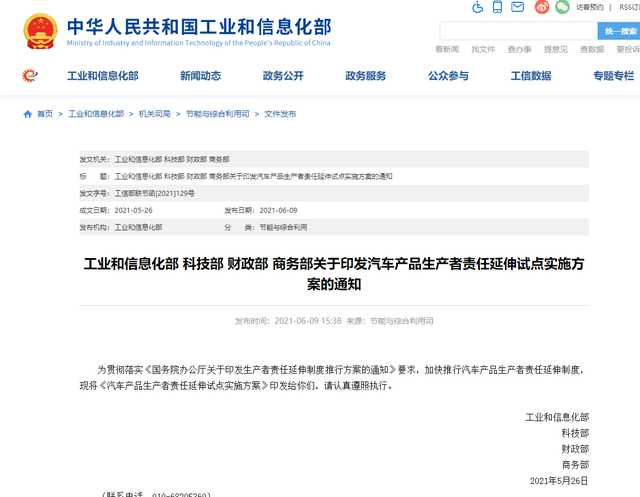Select the 找文件 quick search link
This screenshot has width=640, height=497.
[483, 49]
